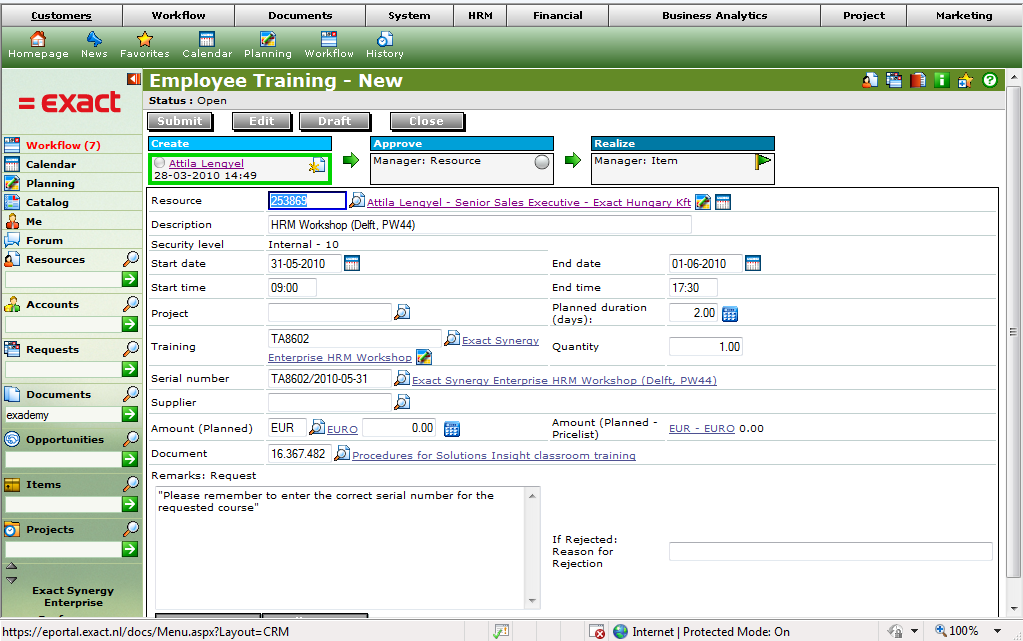This screenshot has width=1023, height=641.
Task: Browse documents with the magnifier beside 16.367.482
Action: pos(342,453)
